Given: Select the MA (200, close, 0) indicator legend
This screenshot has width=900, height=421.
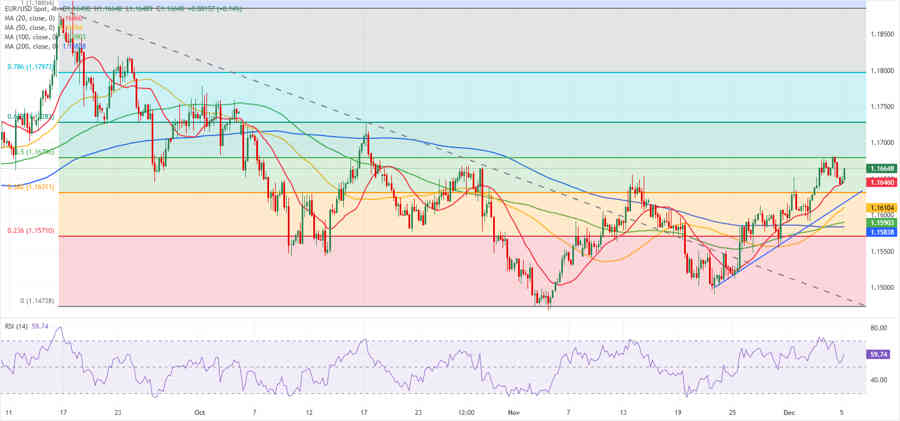Looking at the screenshot, I should [28, 46].
